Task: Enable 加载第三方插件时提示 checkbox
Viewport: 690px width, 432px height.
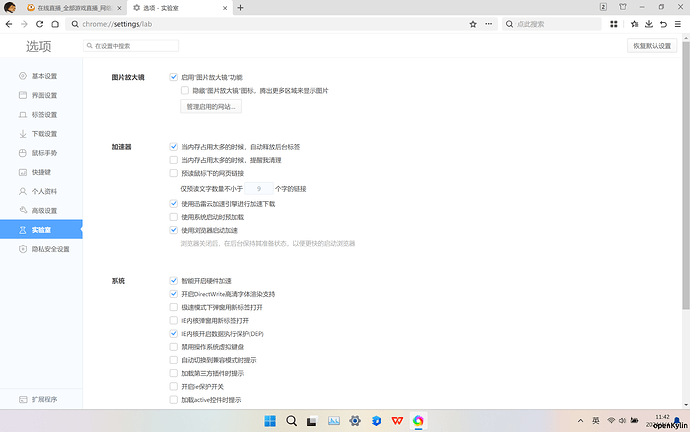Action: click(174, 373)
